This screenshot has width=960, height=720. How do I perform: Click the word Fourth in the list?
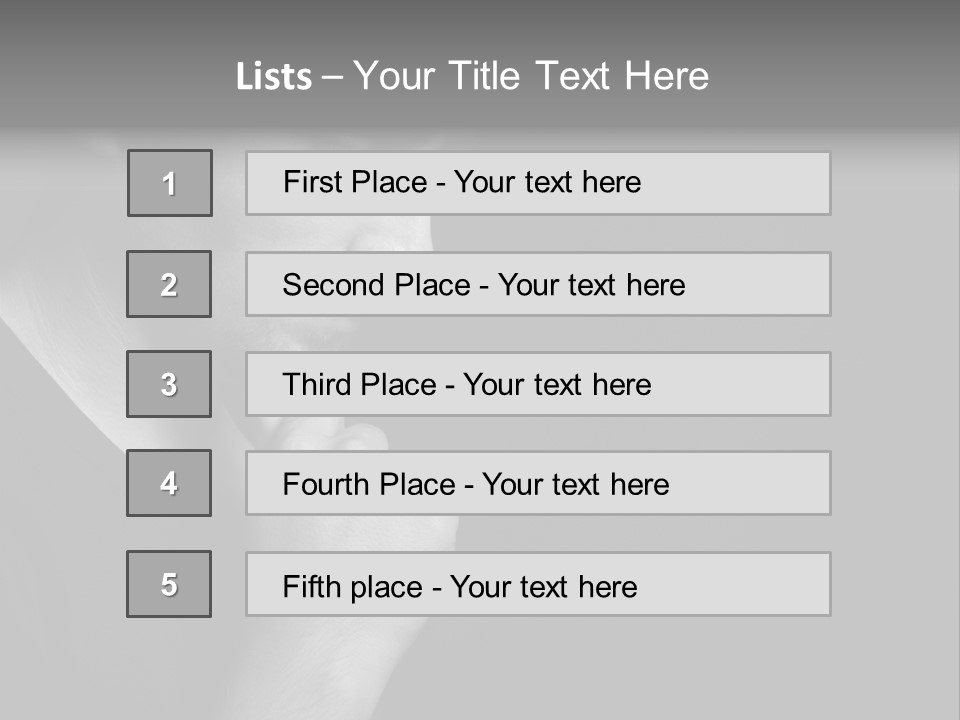pos(325,484)
